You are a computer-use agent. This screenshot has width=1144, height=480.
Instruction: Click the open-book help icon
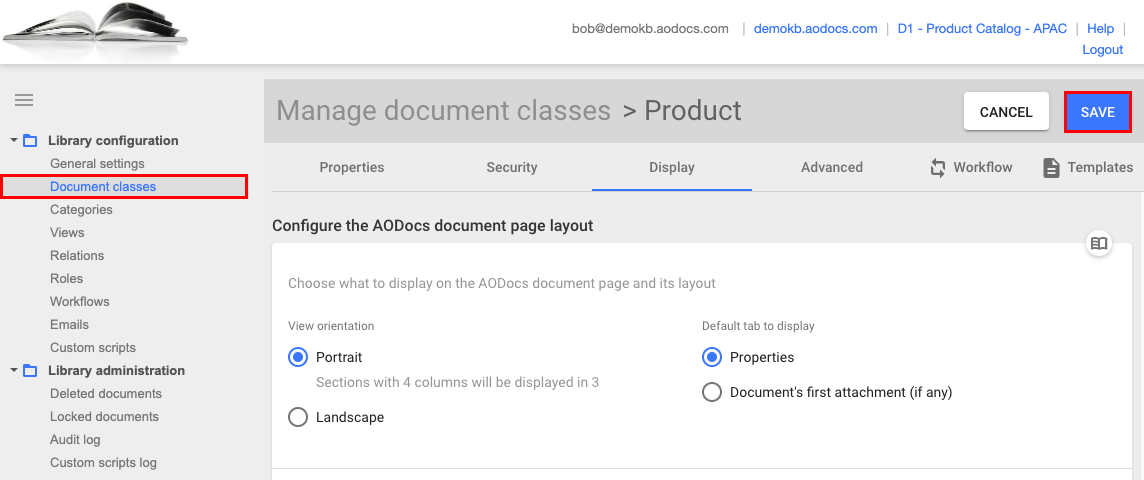[1099, 244]
